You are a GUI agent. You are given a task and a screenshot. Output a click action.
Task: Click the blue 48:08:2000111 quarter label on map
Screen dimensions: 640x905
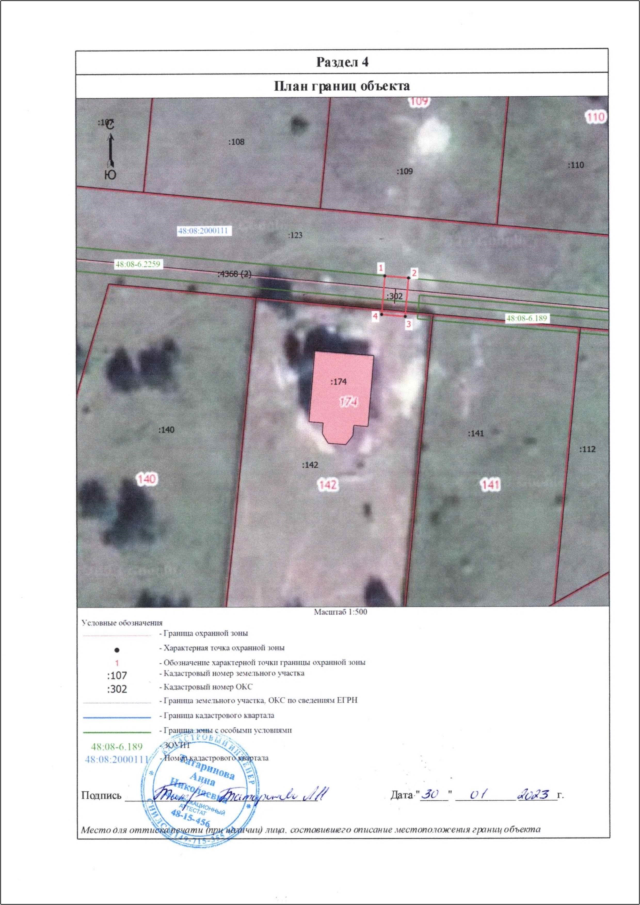pyautogui.click(x=203, y=230)
